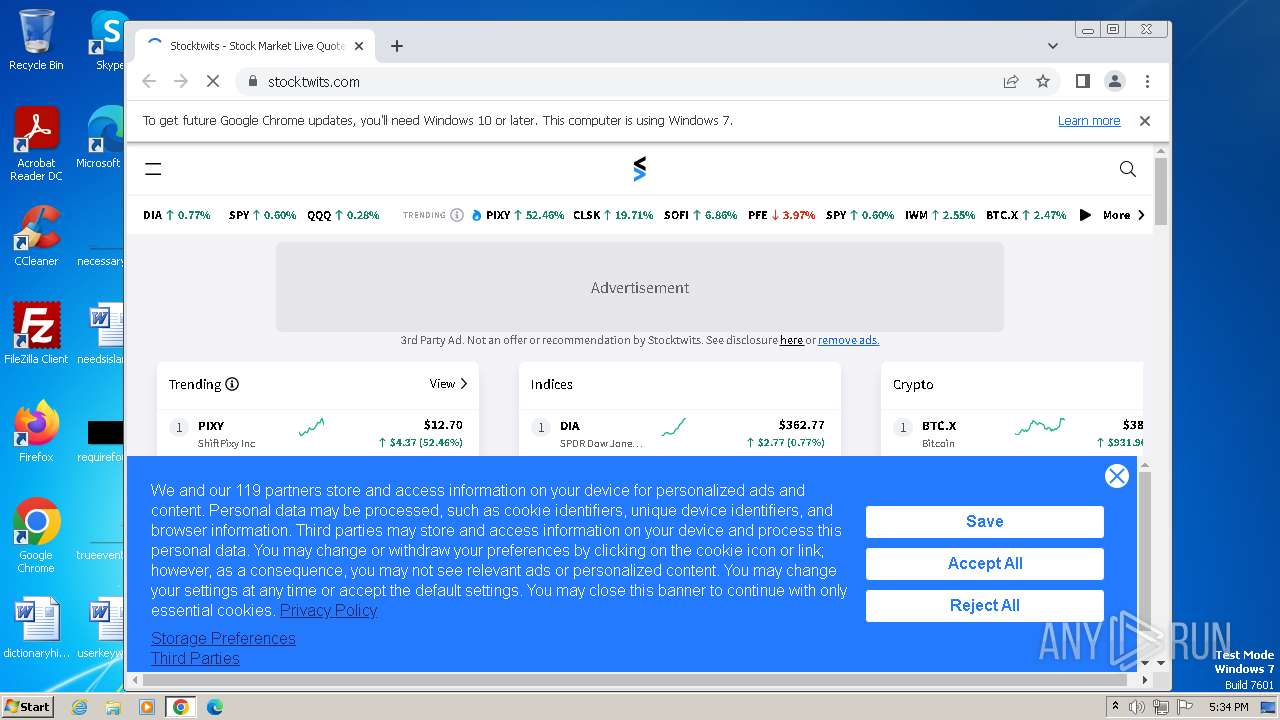Click the horizontal scrollbar at page bottom
Screen dimensions: 1280x720
[637, 680]
